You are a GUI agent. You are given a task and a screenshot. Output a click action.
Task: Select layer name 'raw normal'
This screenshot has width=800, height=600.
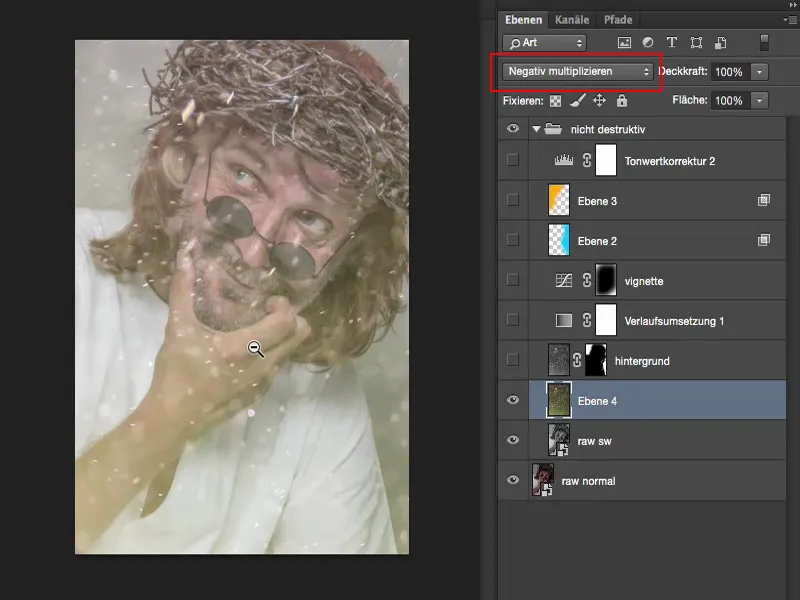(588, 481)
